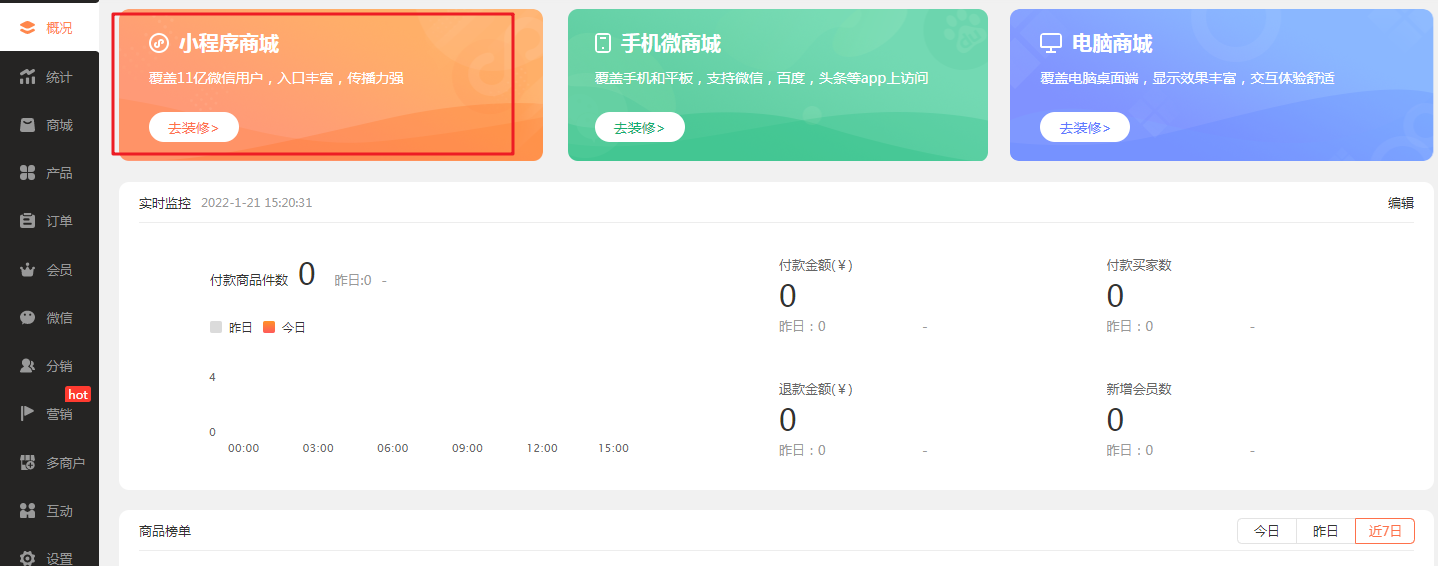Click the 商品榜单 section heading
Image resolution: width=1438 pixels, height=566 pixels.
[165, 531]
